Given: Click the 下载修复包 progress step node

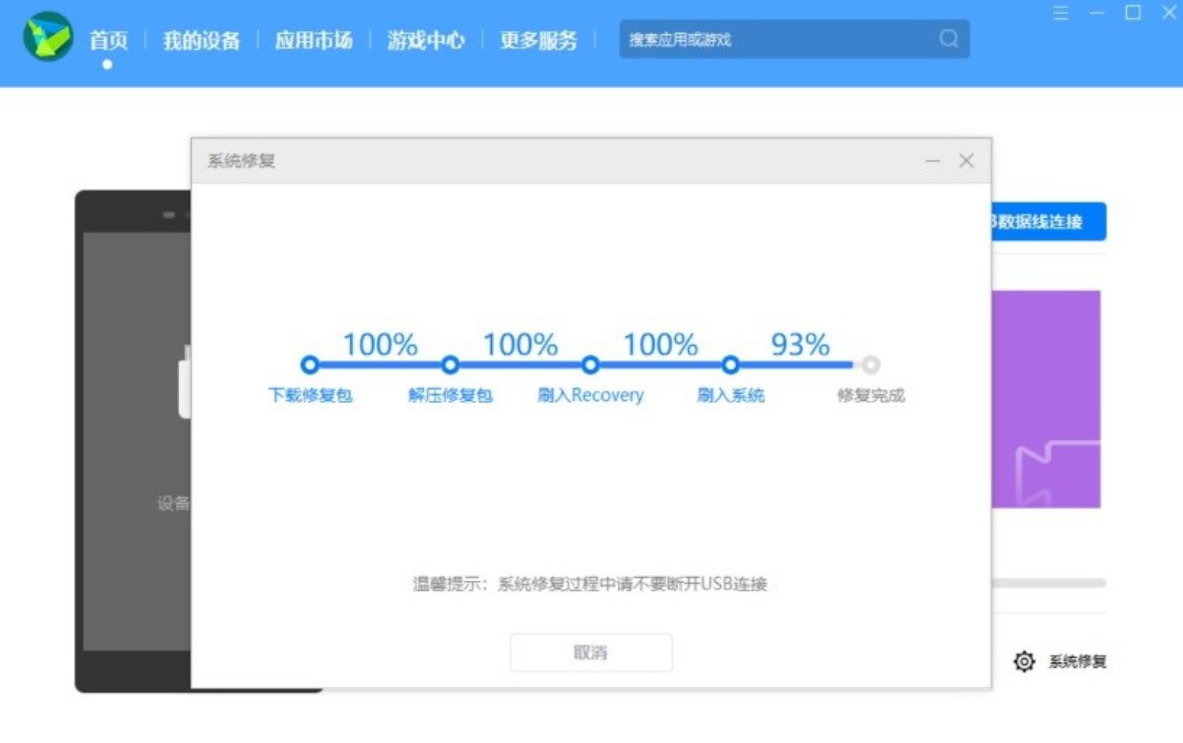Looking at the screenshot, I should pos(309,365).
